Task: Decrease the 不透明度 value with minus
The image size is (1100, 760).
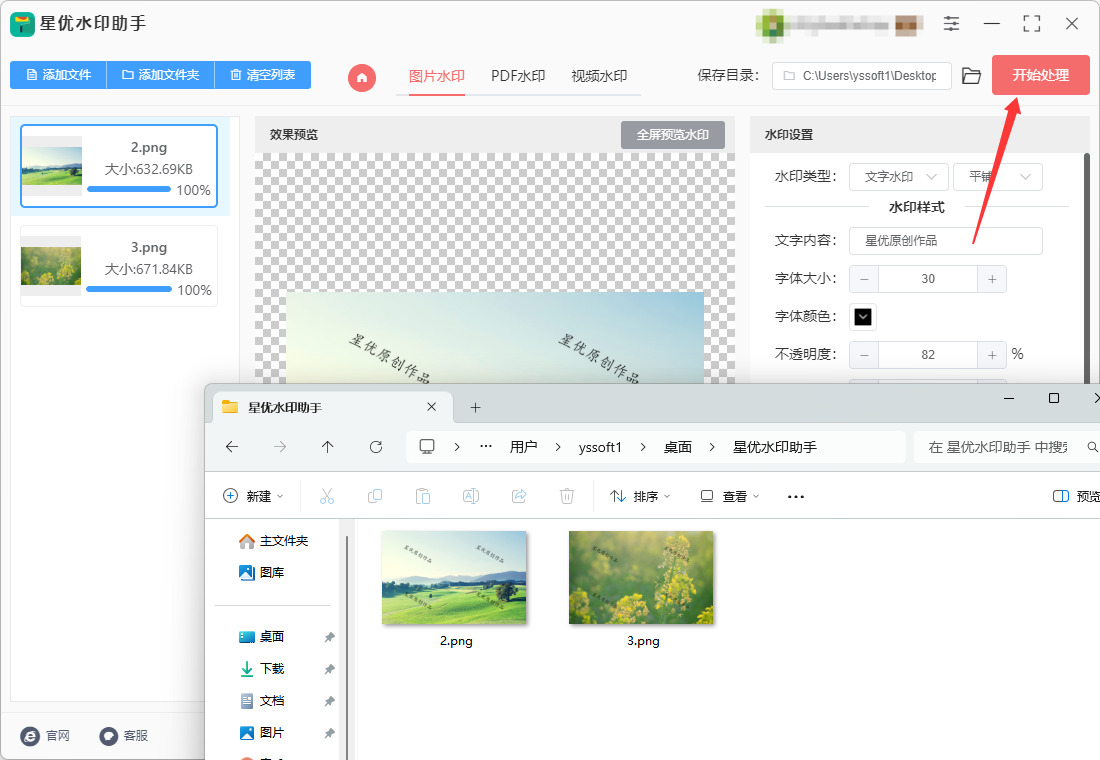Action: (864, 355)
